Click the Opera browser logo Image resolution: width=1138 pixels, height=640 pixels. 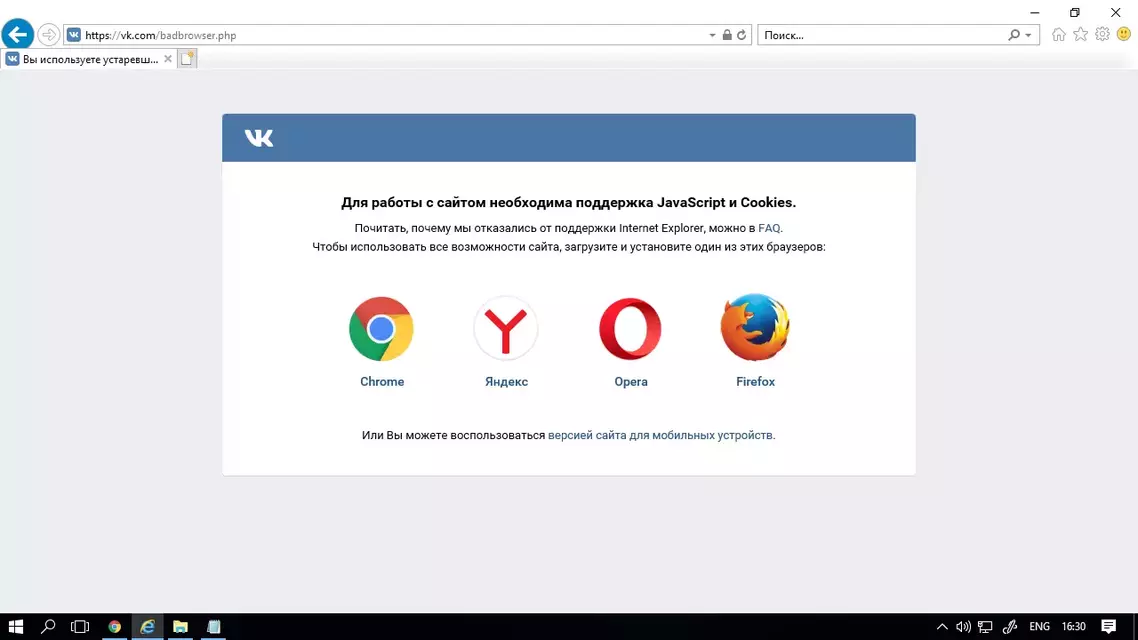pyautogui.click(x=630, y=329)
